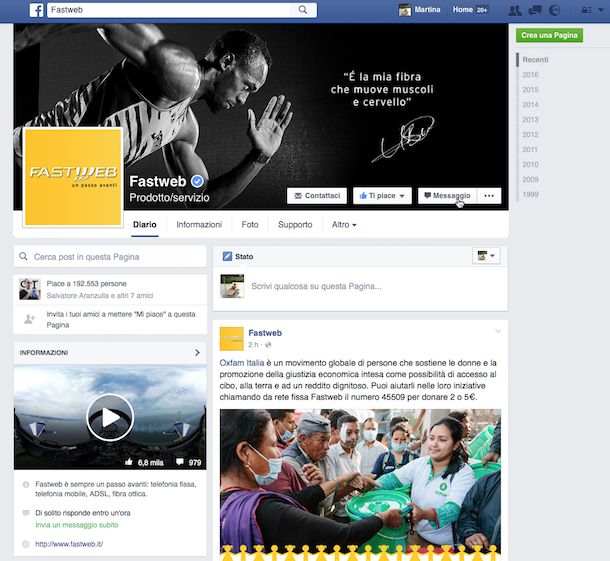
Task: Click the Crea una Pagina button
Action: (x=549, y=35)
